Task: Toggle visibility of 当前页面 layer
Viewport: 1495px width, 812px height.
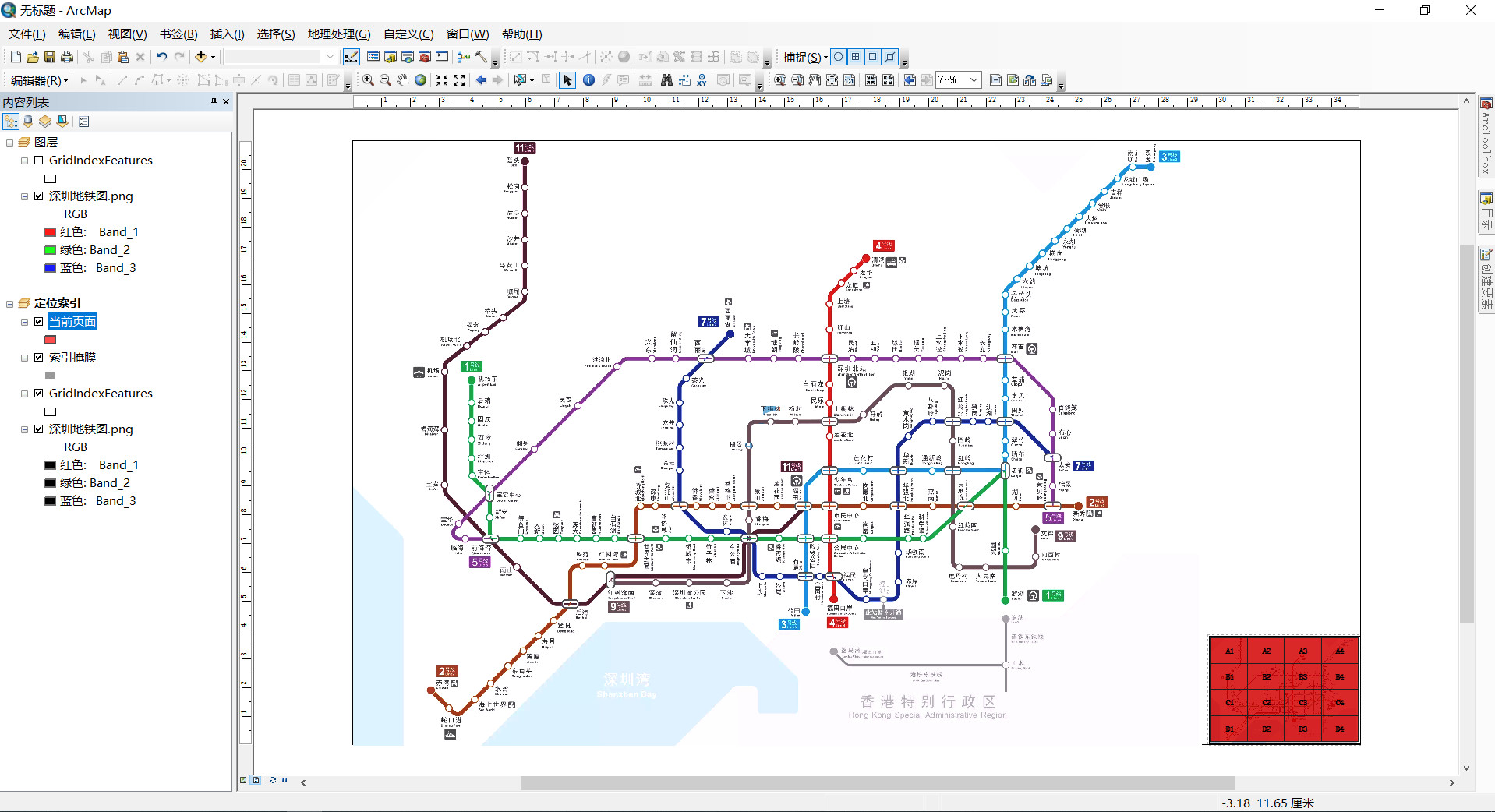Action: click(38, 322)
